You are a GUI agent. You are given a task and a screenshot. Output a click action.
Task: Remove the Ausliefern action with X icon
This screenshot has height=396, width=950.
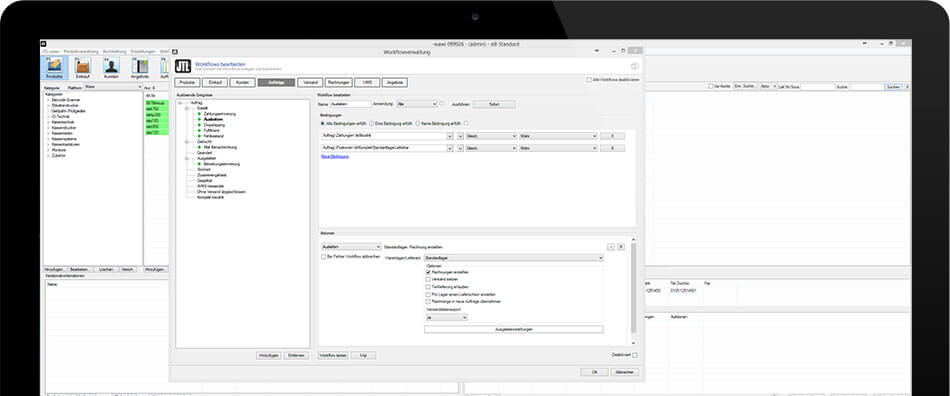coord(620,246)
